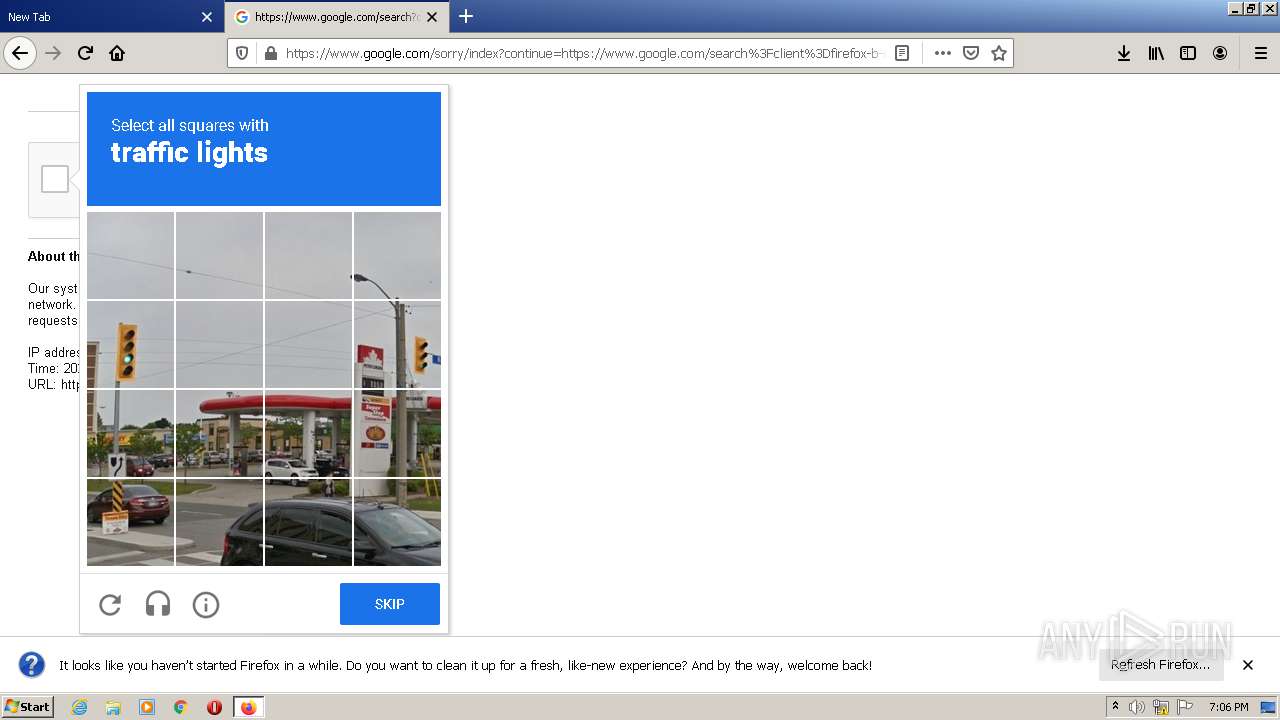Open the Windows Start menu
The width and height of the screenshot is (1280, 720).
(x=27, y=707)
